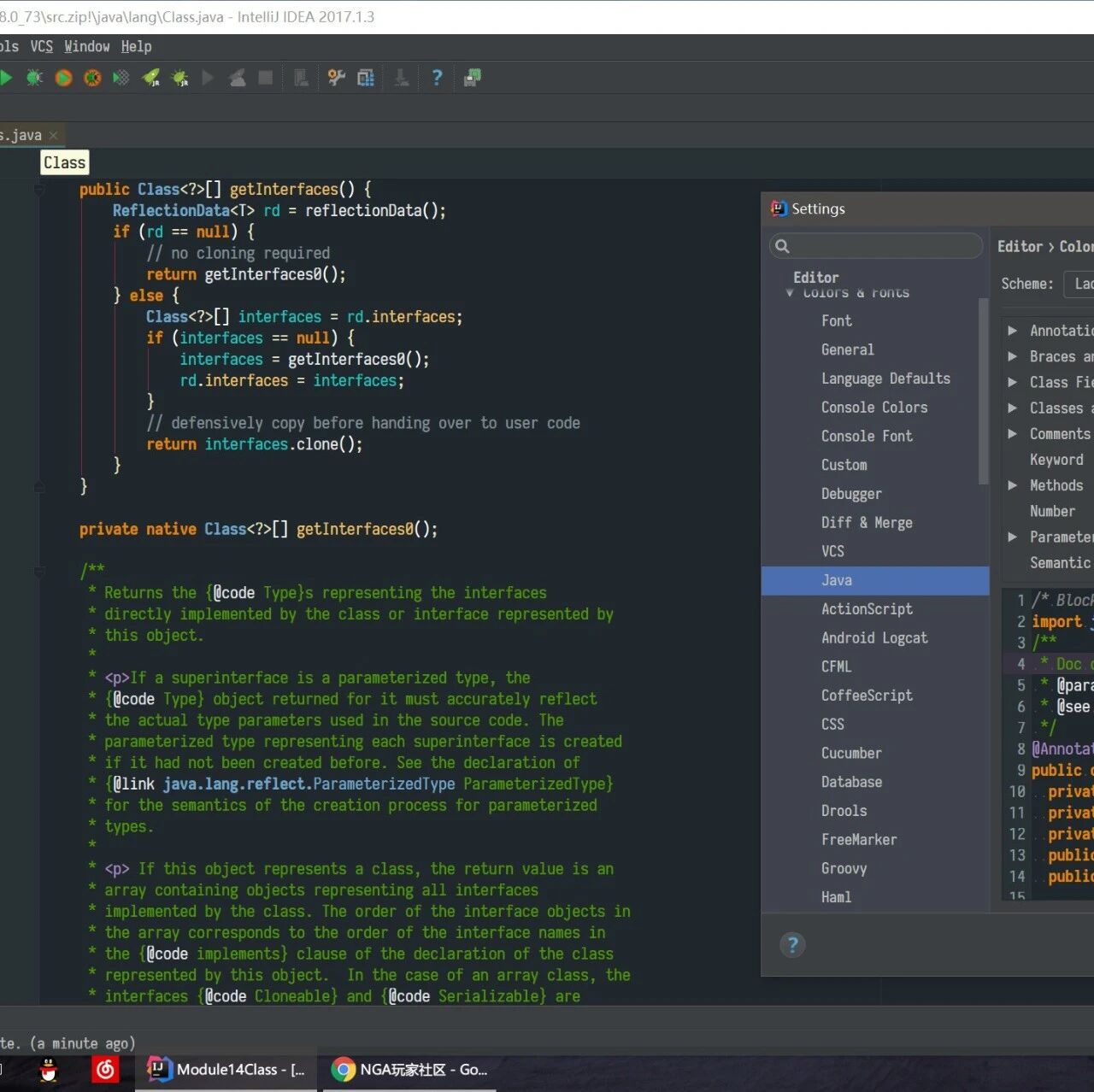This screenshot has width=1094, height=1092.
Task: Open the Window menu
Action: coord(87,46)
